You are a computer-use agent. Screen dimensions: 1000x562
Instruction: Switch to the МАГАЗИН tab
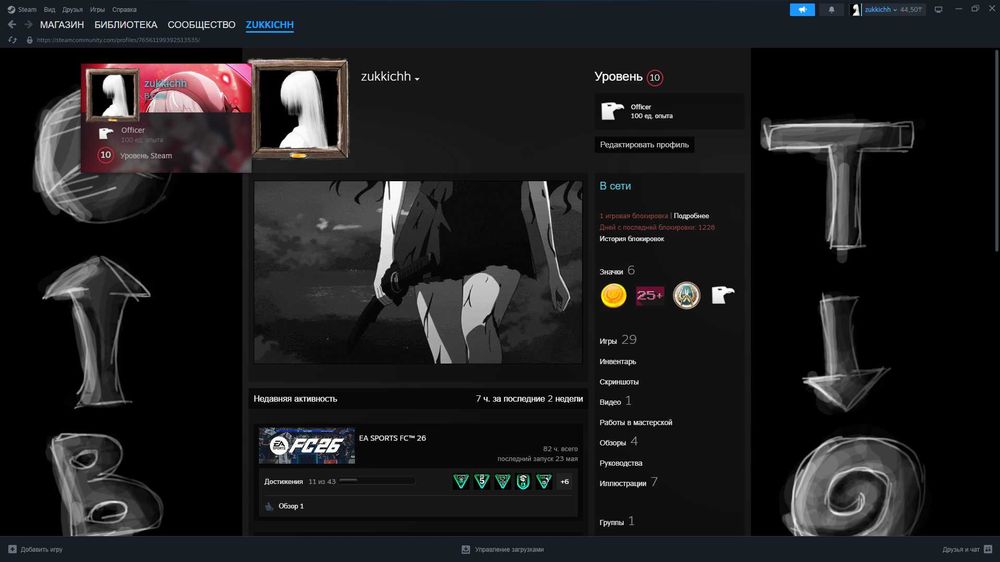tap(62, 24)
